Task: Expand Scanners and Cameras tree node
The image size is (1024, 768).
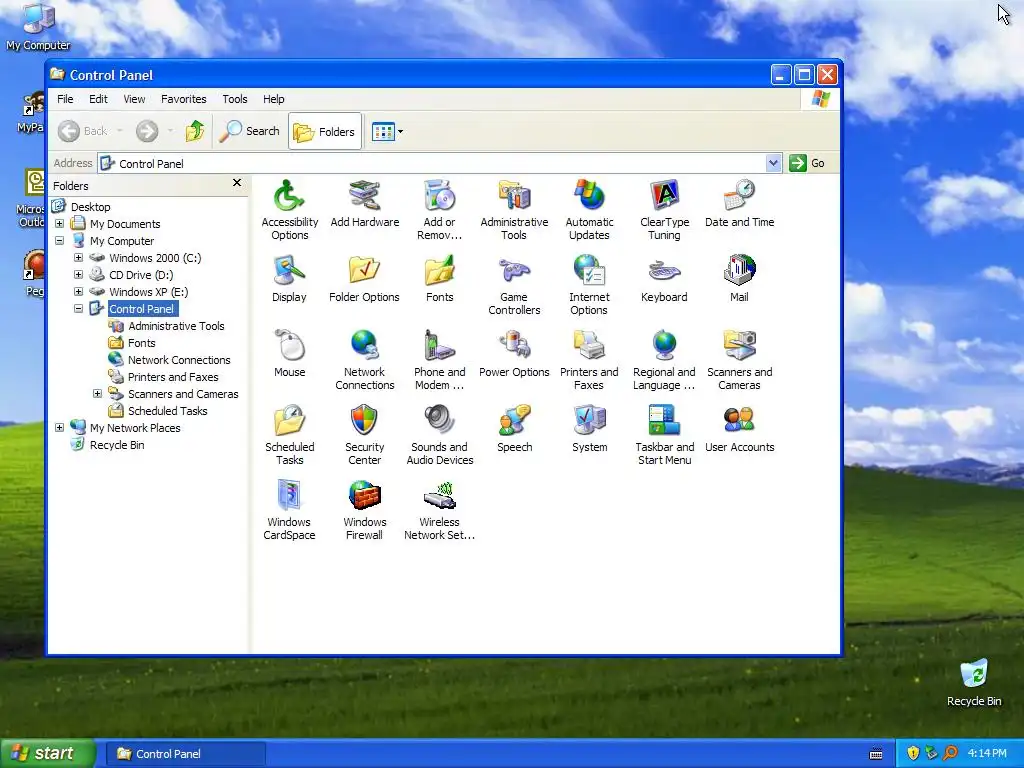Action: [x=97, y=393]
